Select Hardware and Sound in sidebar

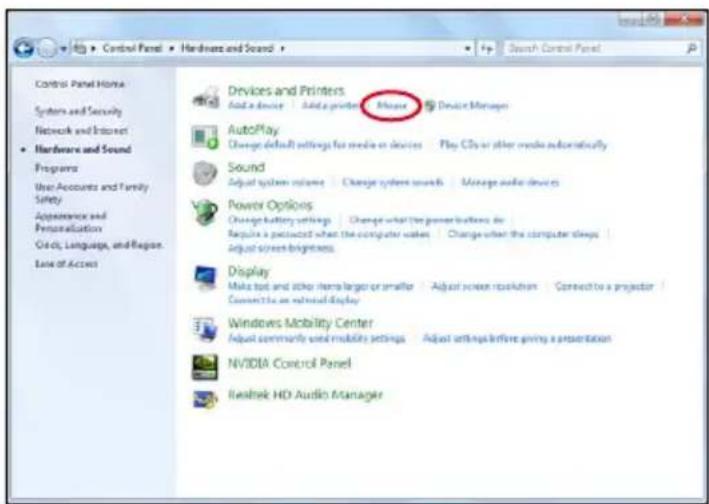tap(83, 149)
